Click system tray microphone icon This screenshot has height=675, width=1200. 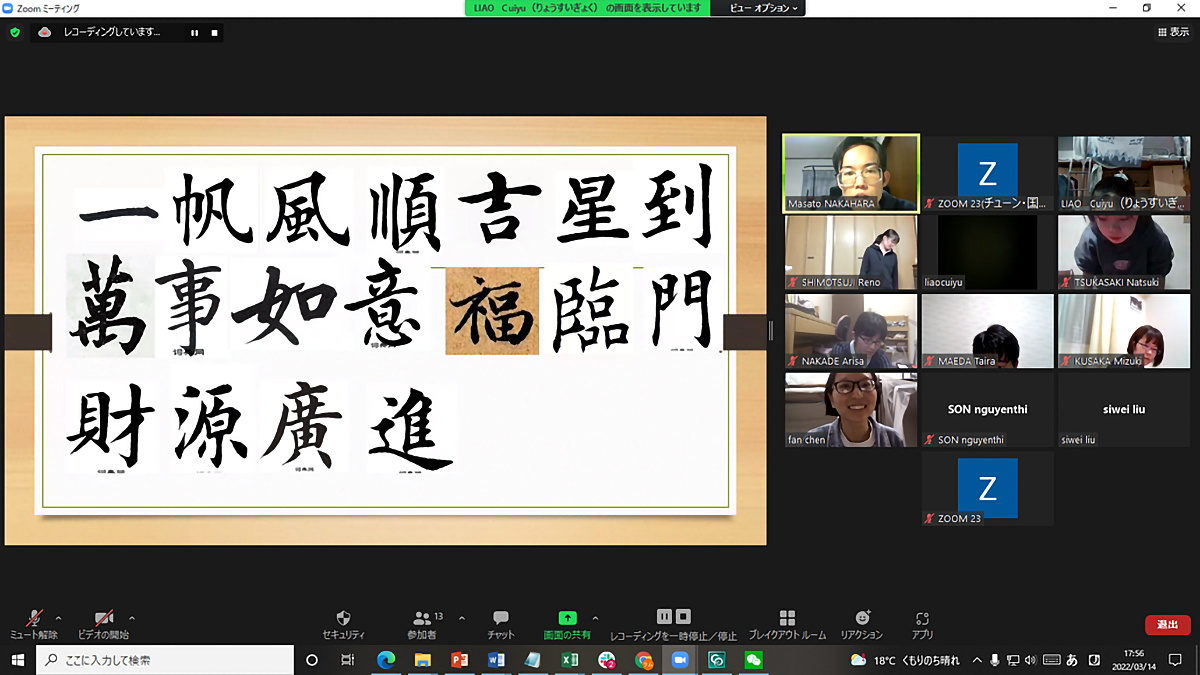coord(995,660)
